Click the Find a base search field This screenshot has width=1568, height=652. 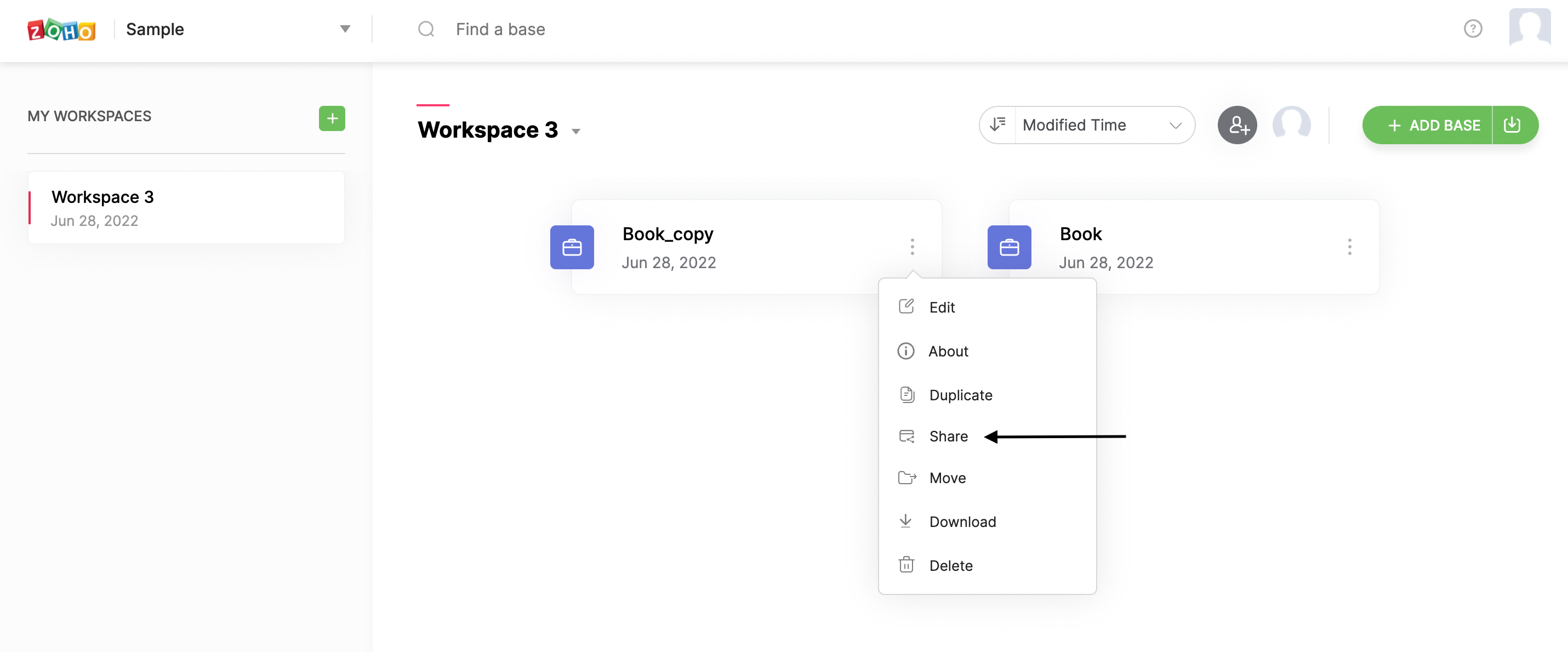500,29
